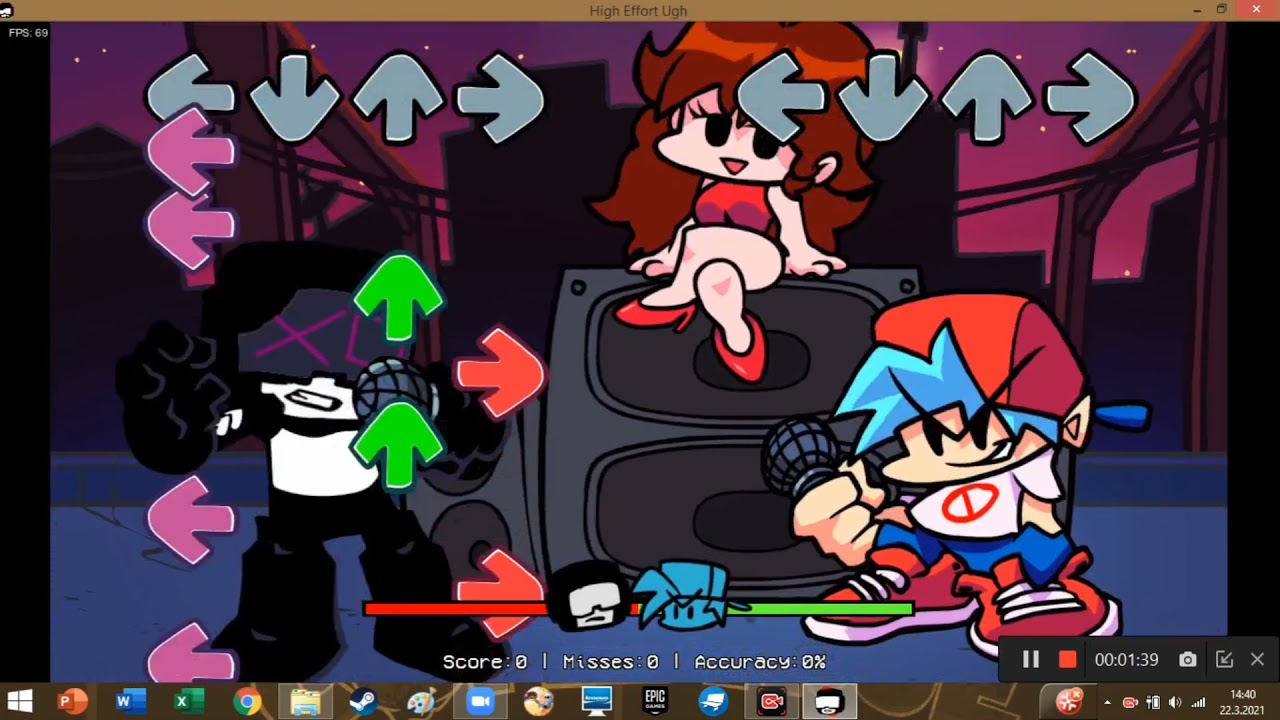Screen dimensions: 1280x720
Task: Click the green section of health bar
Action: tap(829, 607)
